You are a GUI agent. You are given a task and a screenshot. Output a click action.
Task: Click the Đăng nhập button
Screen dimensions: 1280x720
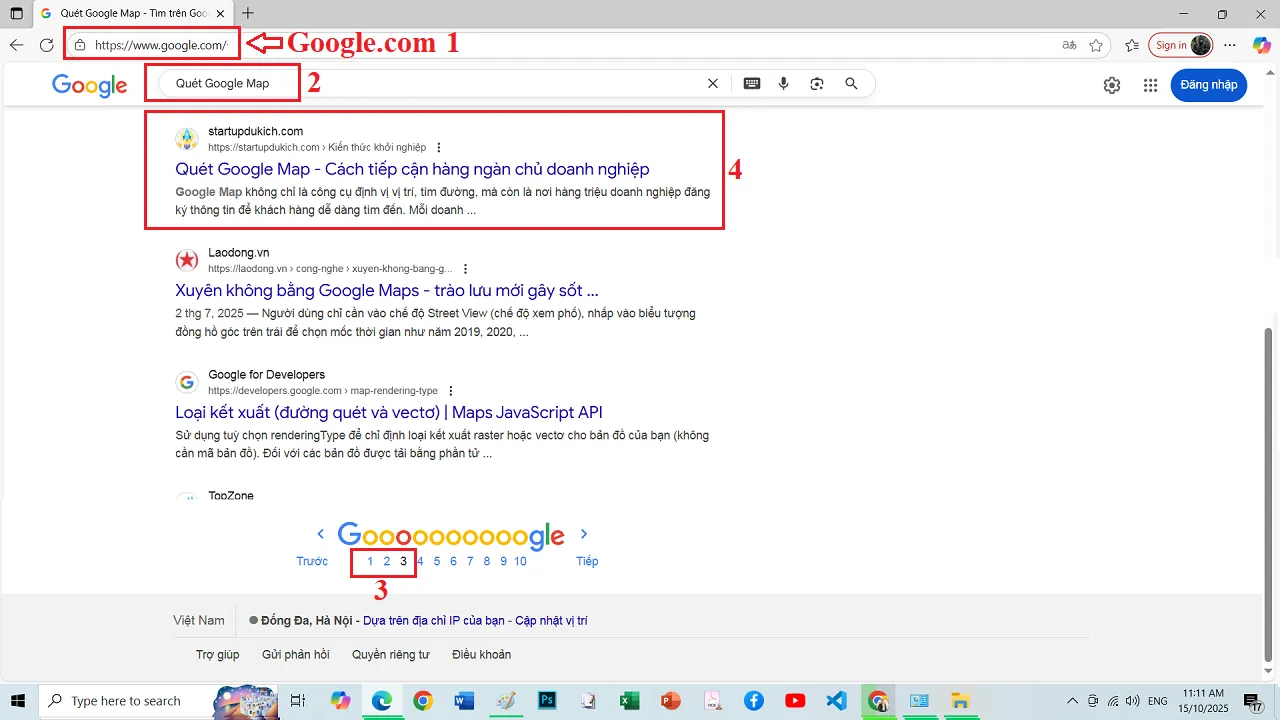1209,85
